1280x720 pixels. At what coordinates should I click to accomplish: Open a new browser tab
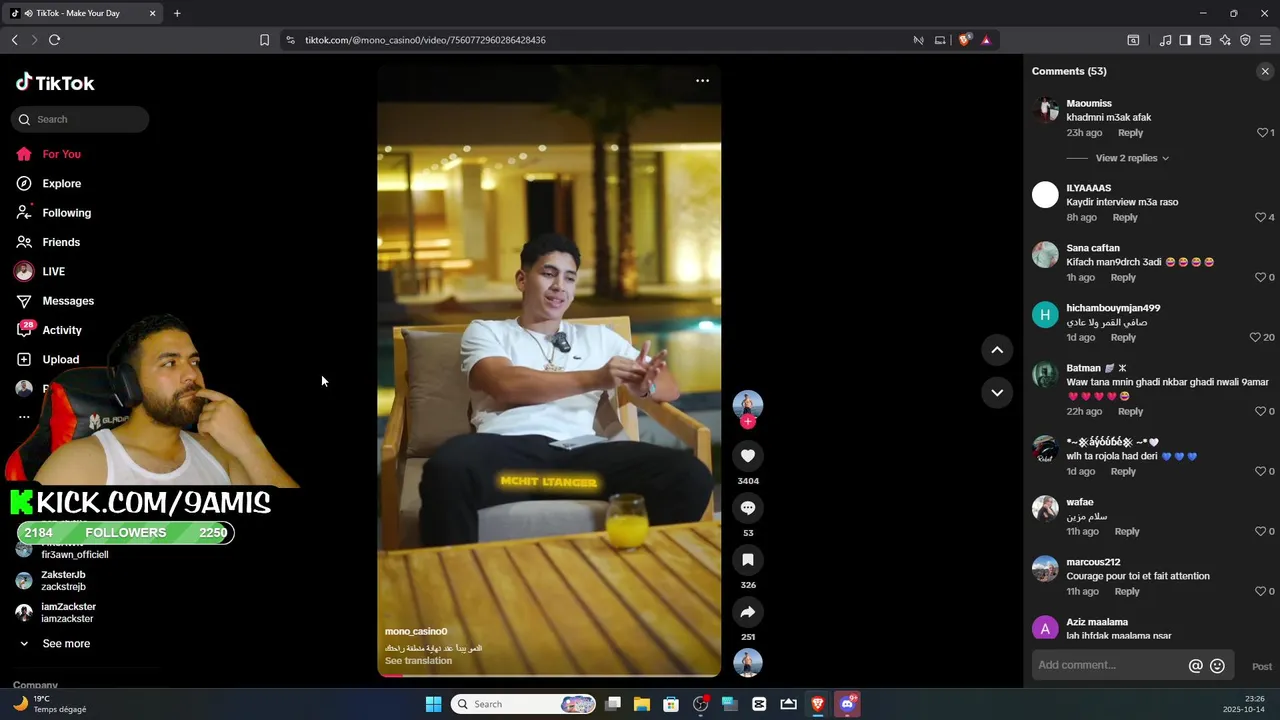(x=177, y=13)
